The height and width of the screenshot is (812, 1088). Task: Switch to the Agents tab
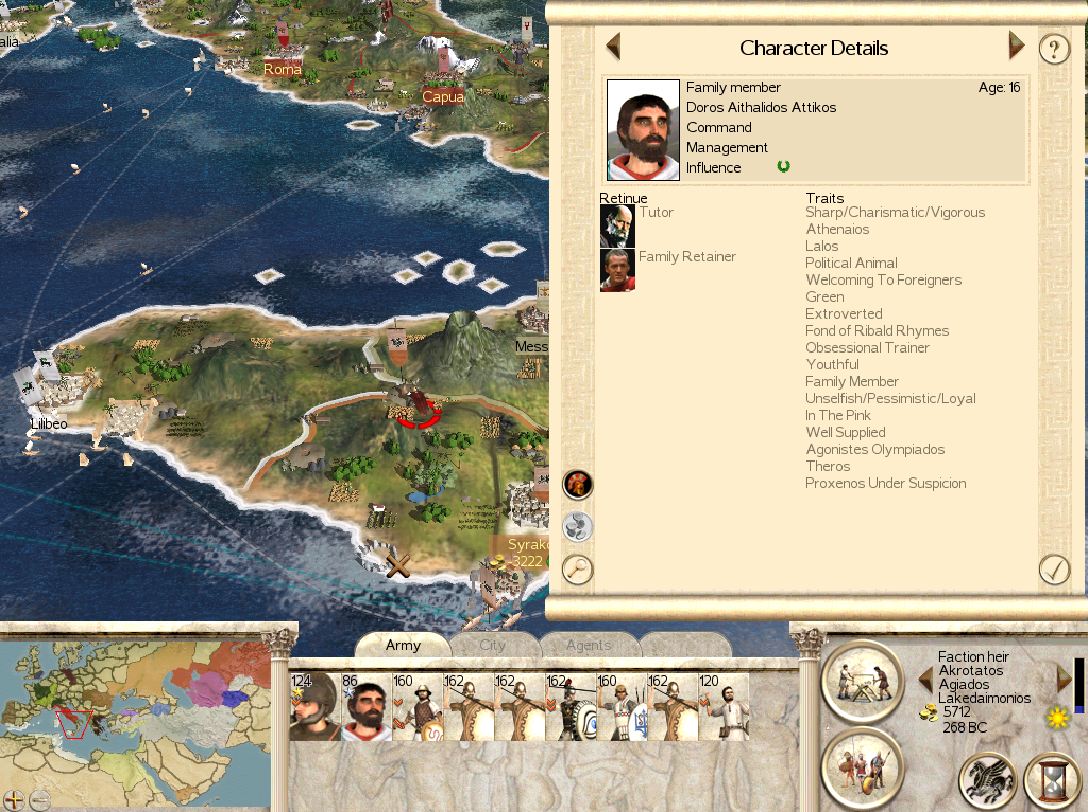[588, 645]
